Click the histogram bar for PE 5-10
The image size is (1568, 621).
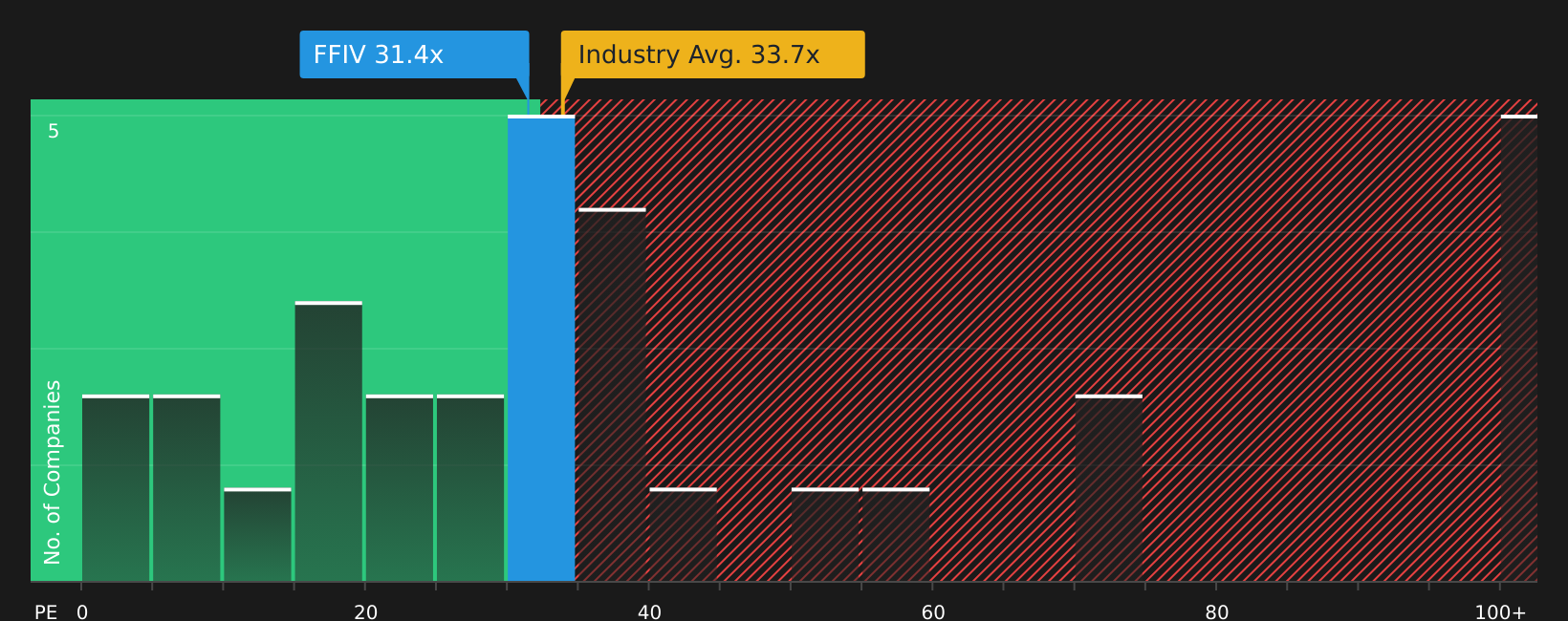tap(186, 487)
